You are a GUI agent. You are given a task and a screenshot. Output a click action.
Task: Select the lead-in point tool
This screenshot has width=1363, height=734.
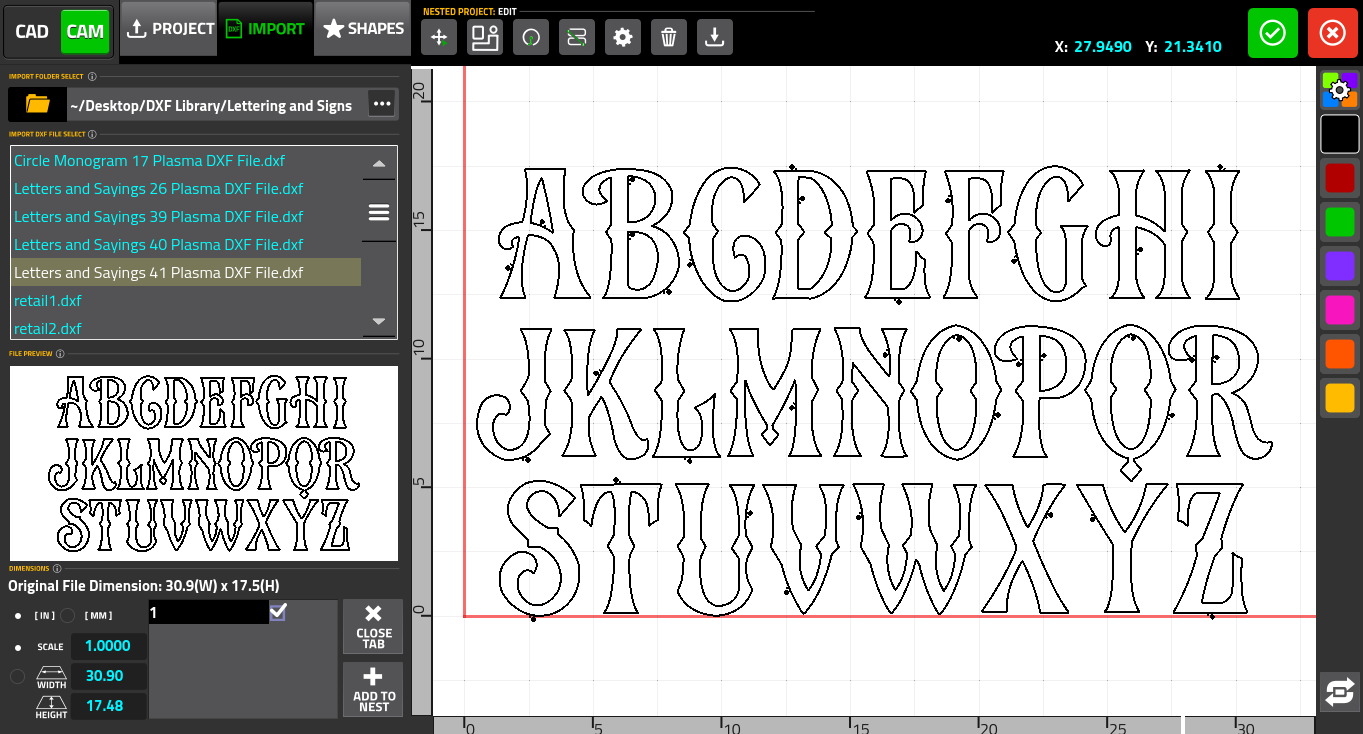(x=531, y=37)
